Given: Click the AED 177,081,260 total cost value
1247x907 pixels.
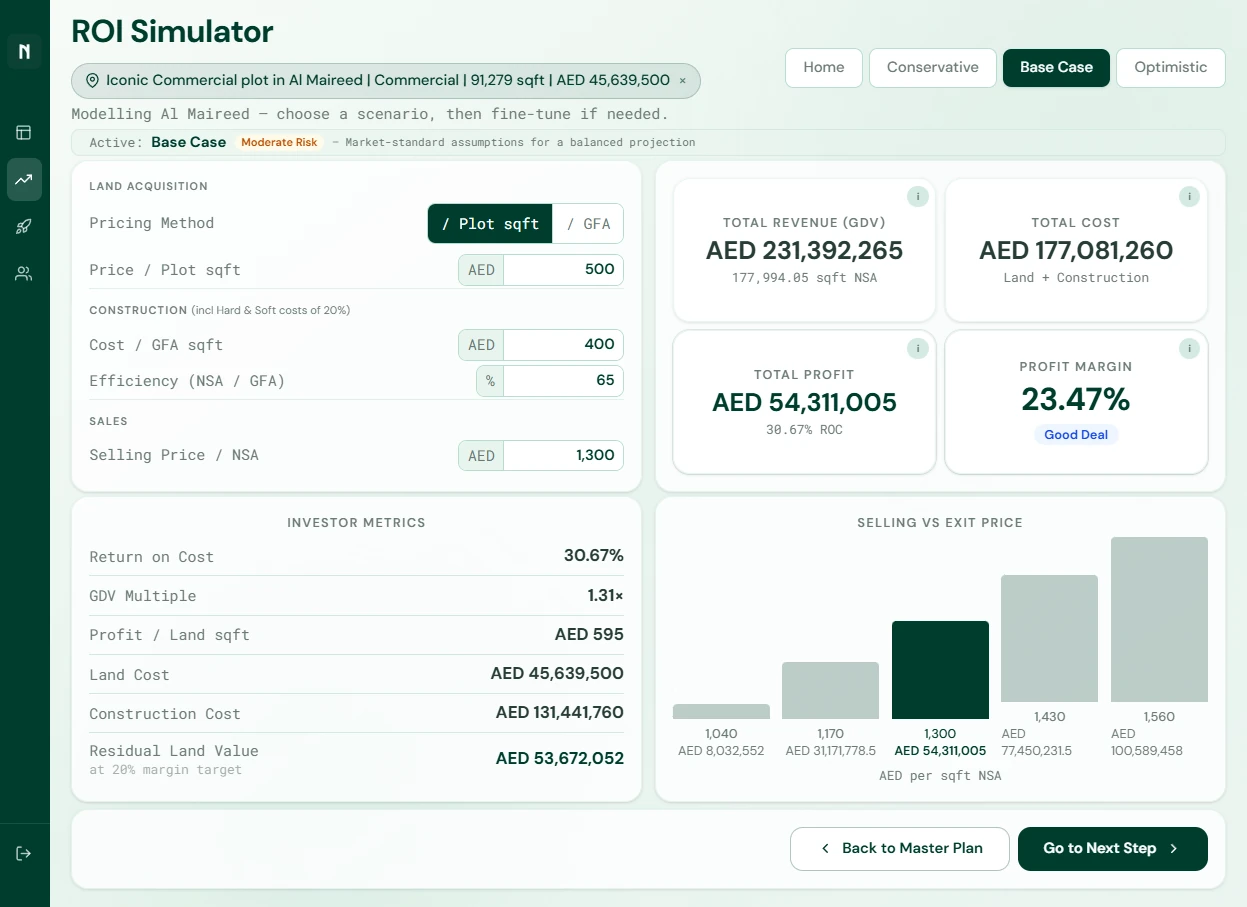Looking at the screenshot, I should click(1076, 251).
